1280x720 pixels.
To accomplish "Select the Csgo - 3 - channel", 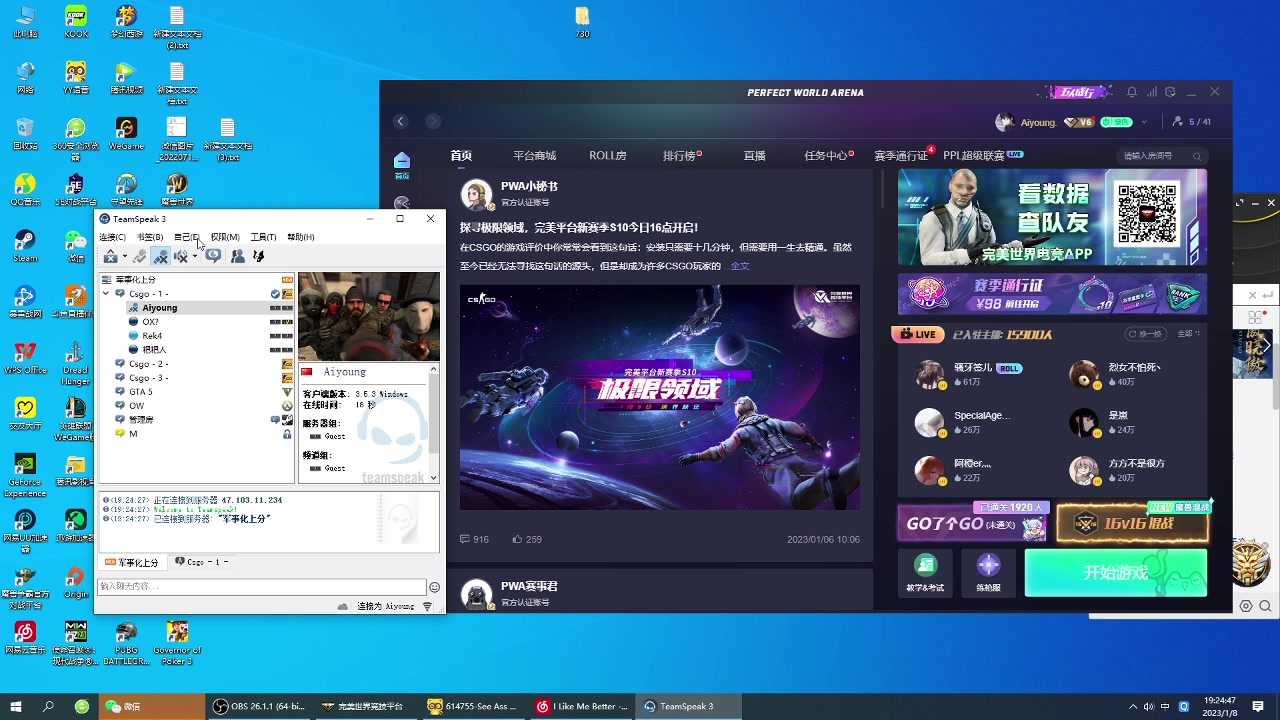I will pyautogui.click(x=148, y=378).
